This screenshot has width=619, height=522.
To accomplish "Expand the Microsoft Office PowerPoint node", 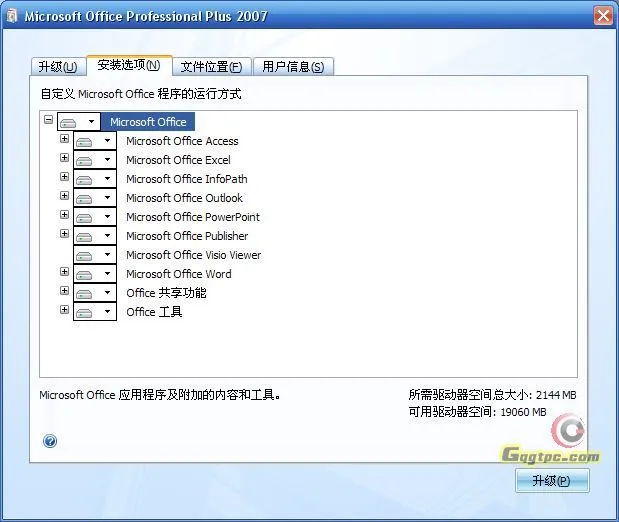I will pyautogui.click(x=64, y=214).
